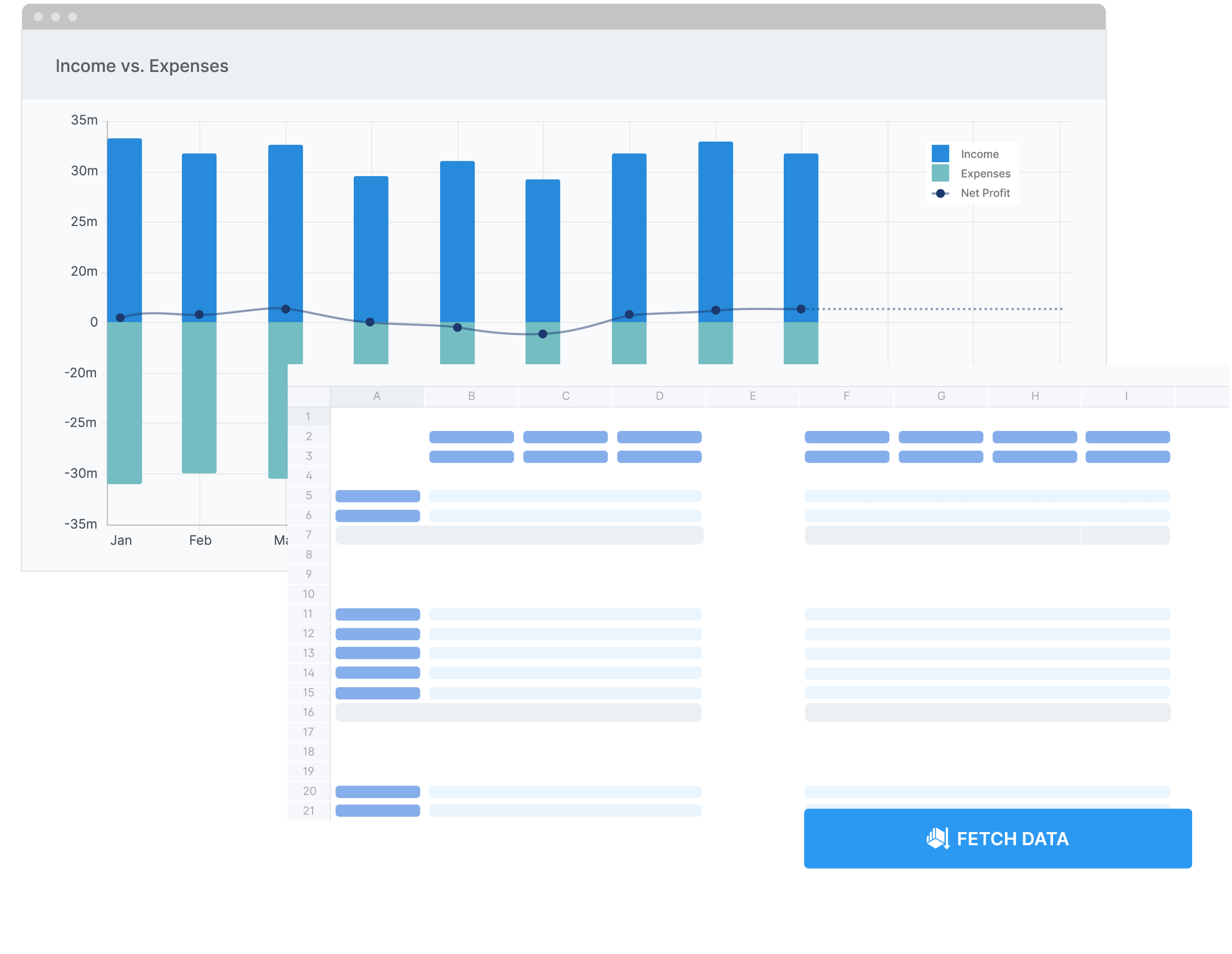
Task: Click the first window control dot
Action: (38, 16)
